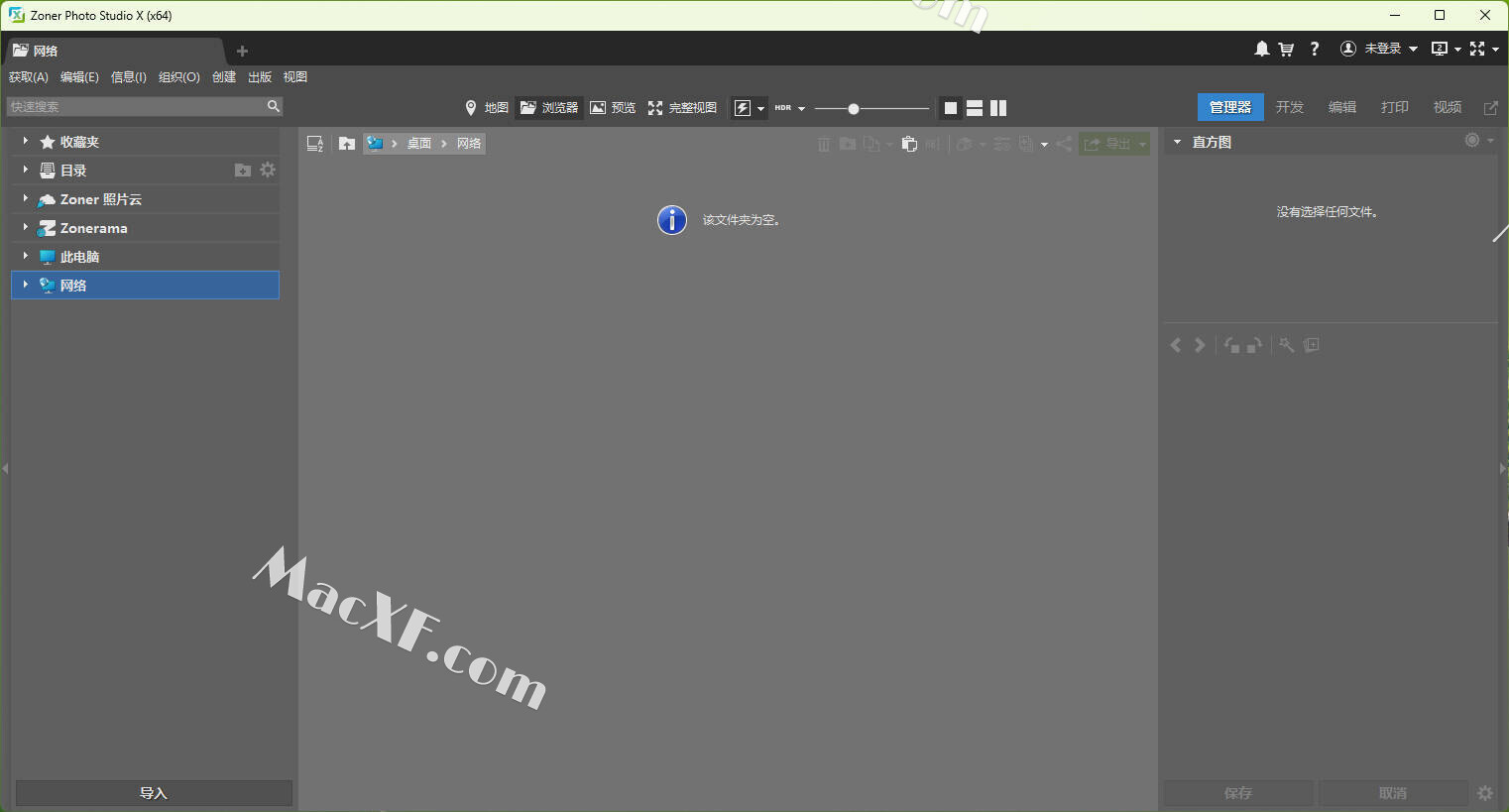The width and height of the screenshot is (1509, 812).
Task: Open the shopping cart icon
Action: click(1286, 49)
